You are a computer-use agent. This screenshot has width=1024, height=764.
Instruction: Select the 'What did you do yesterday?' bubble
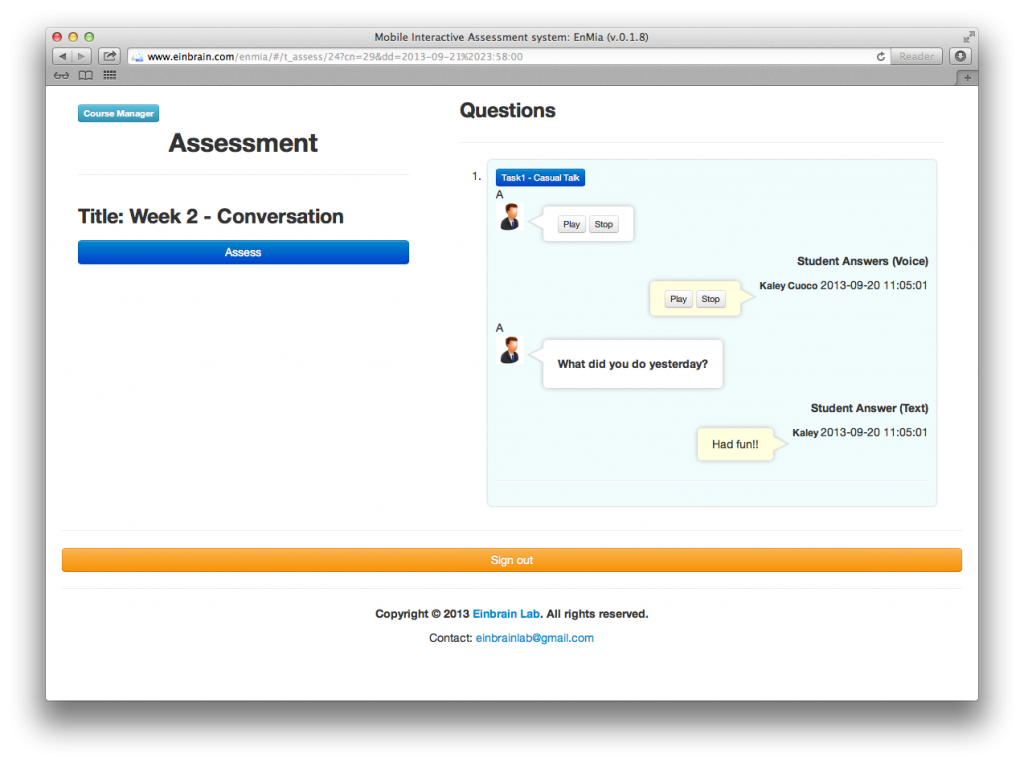[x=633, y=364]
